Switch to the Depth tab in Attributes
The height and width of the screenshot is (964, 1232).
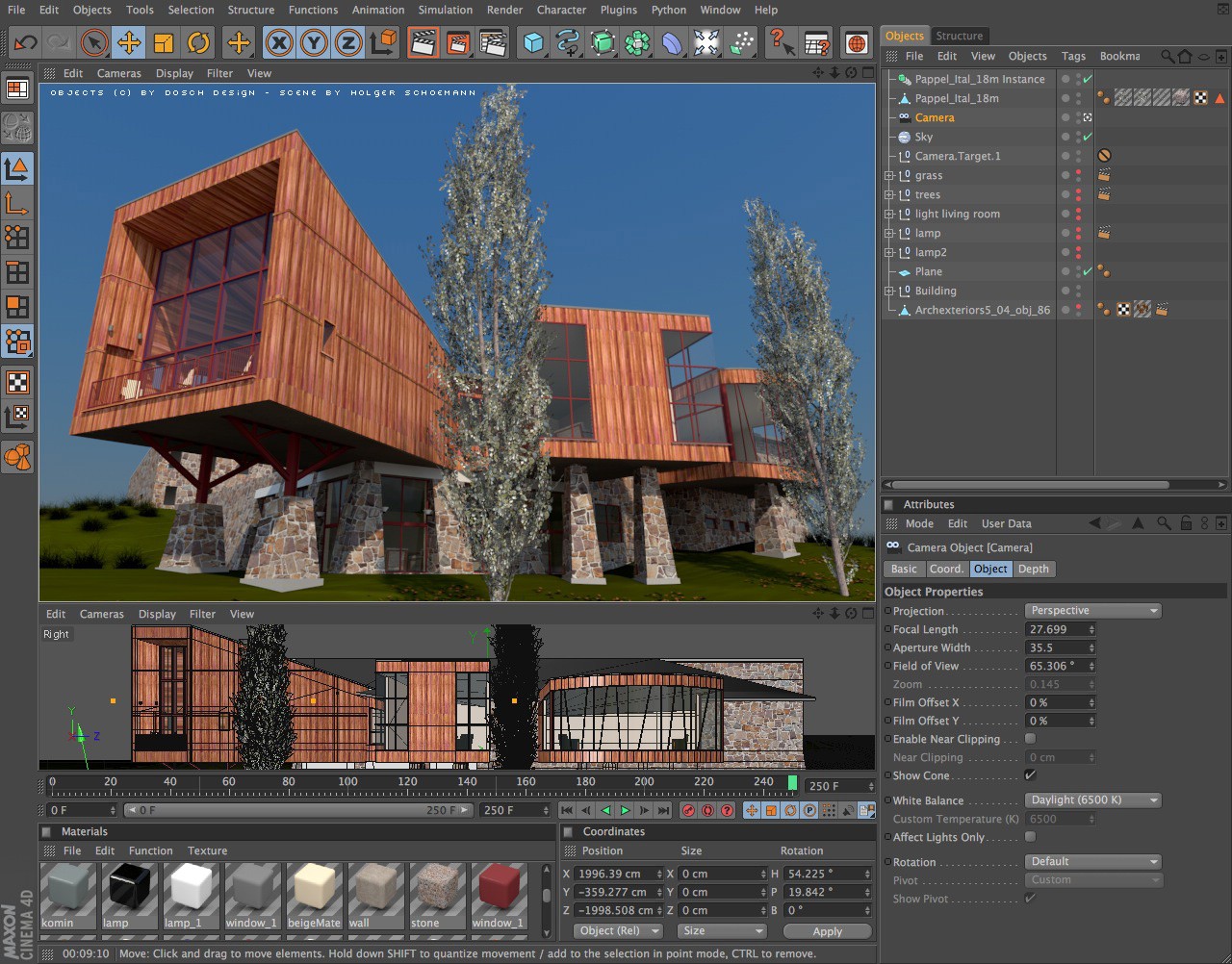[x=1033, y=569]
